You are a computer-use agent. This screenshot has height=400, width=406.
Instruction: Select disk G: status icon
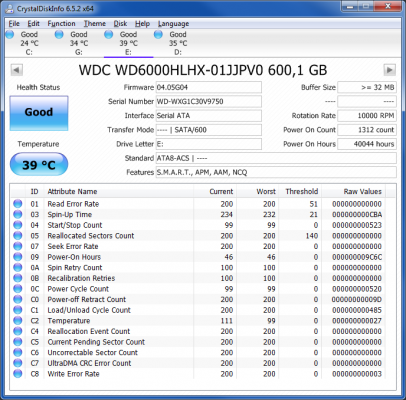pyautogui.click(x=59, y=34)
